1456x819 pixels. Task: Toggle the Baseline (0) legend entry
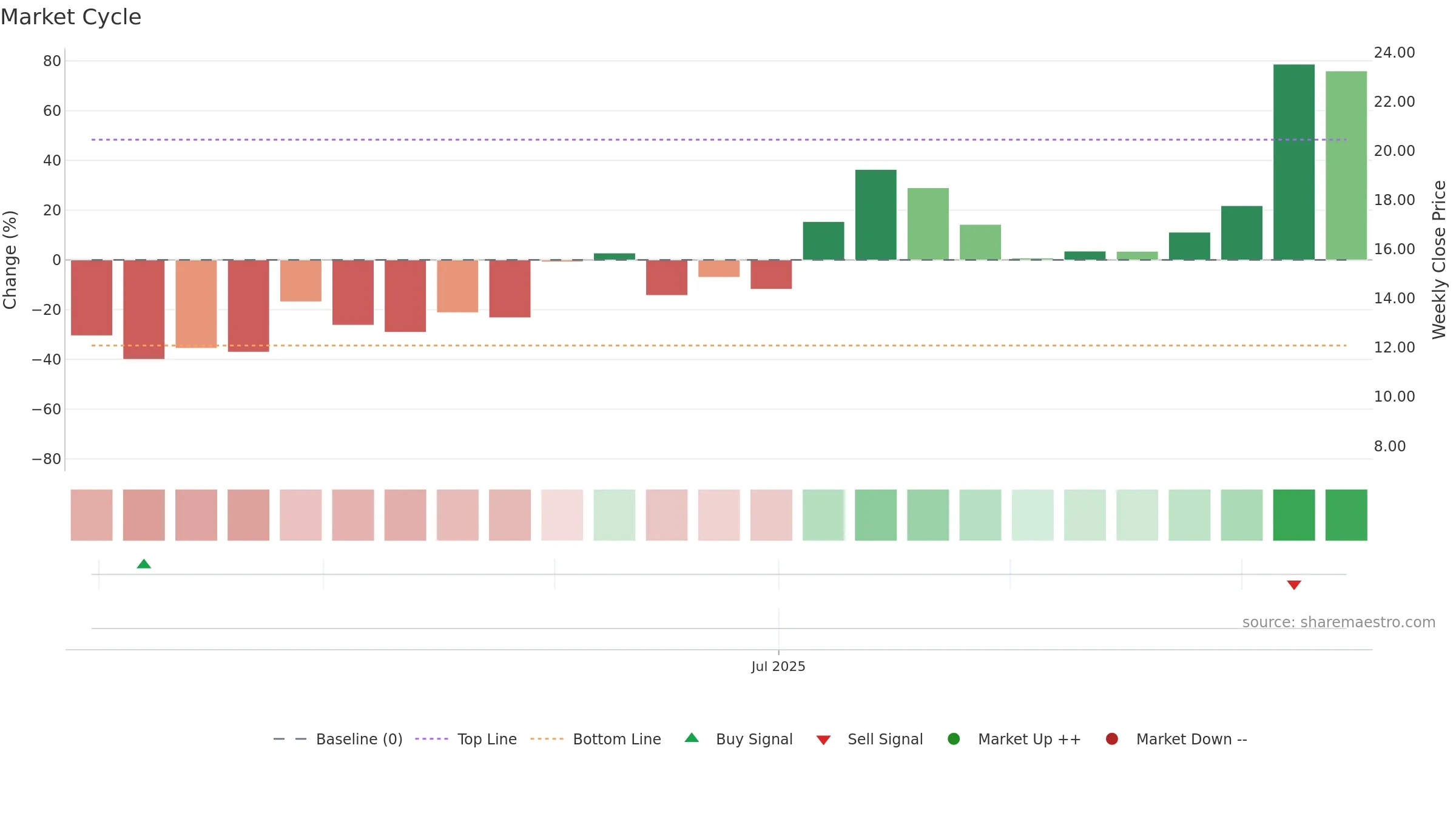[x=338, y=739]
